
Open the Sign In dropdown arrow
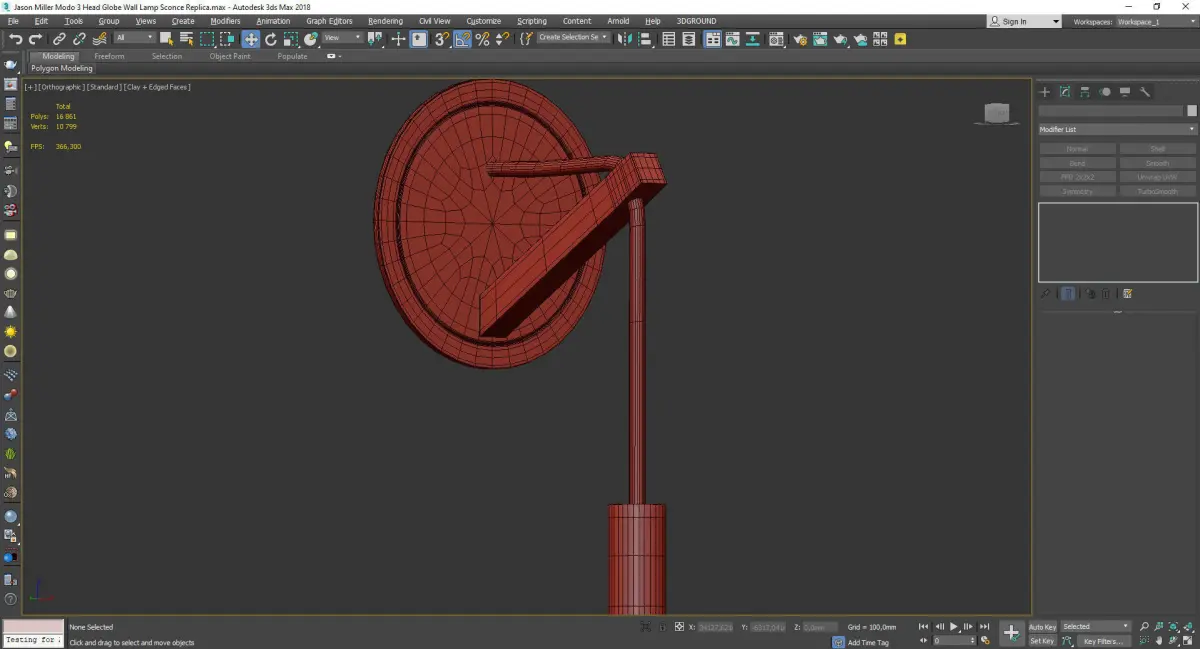[1055, 21]
